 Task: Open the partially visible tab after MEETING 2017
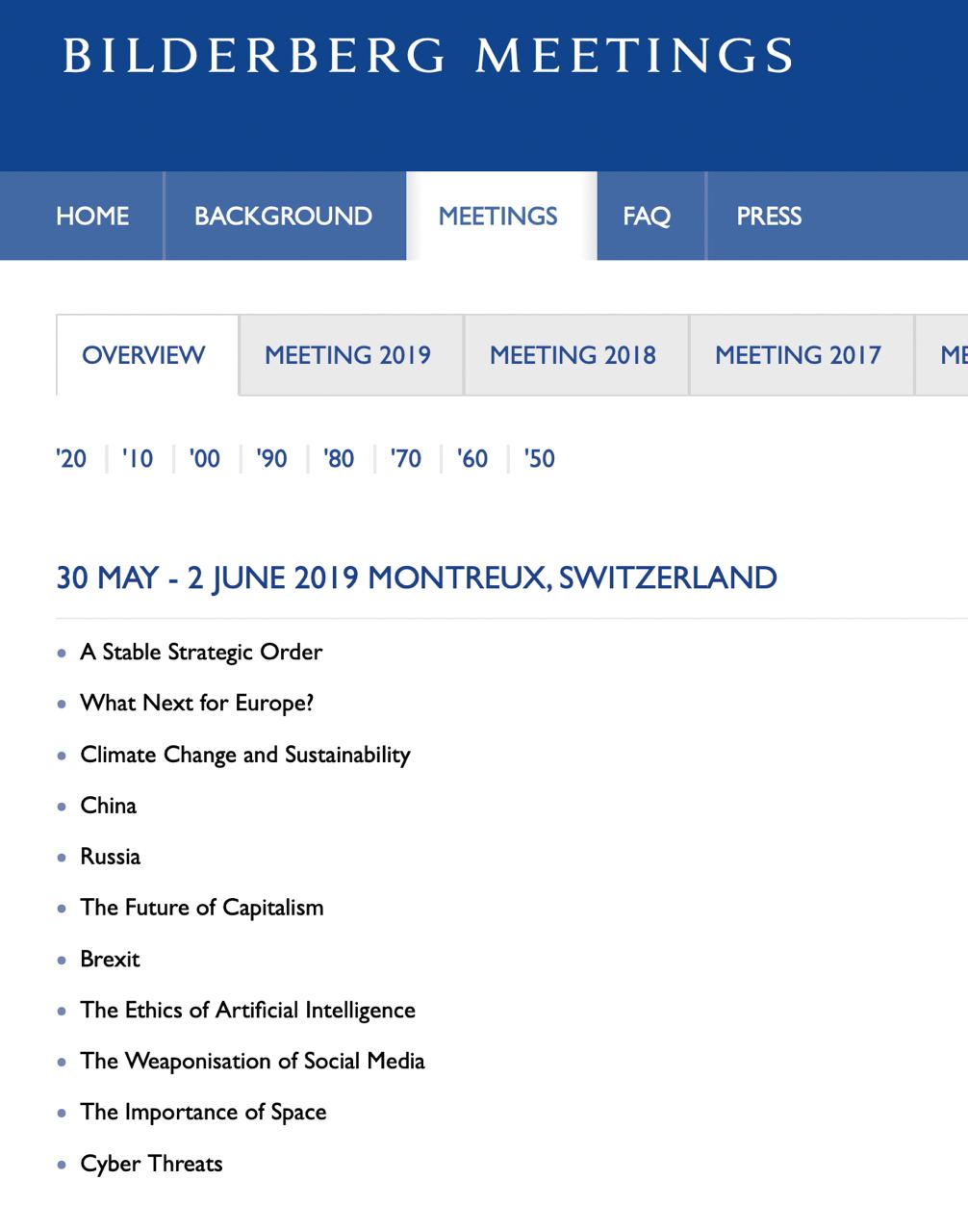942,355
